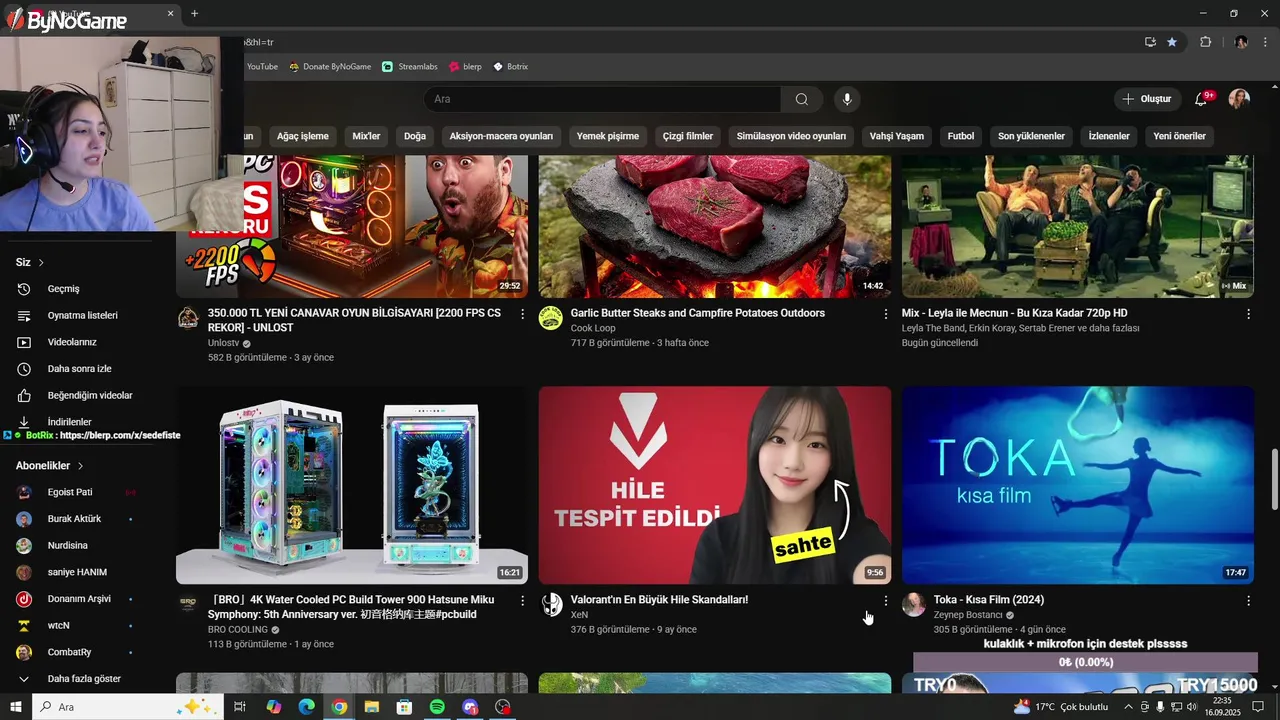Screen dimensions: 1280x720
Task: Select the Mix'ler filter chip
Action: click(x=366, y=136)
